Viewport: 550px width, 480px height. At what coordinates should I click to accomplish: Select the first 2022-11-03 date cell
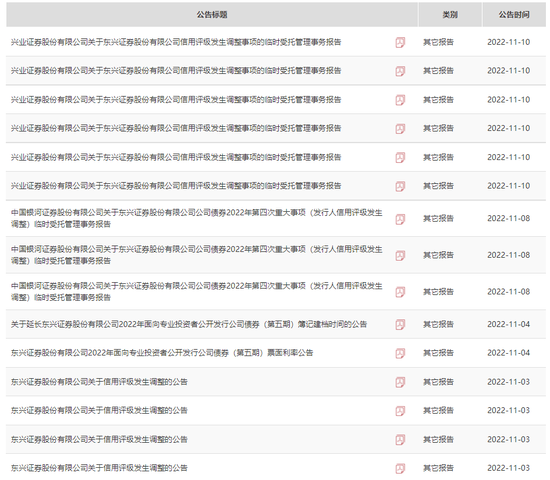coord(509,382)
